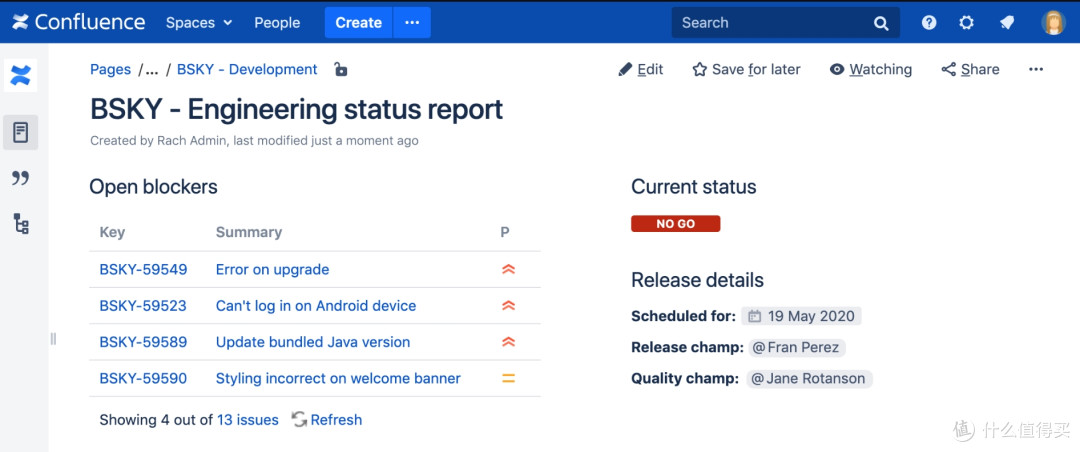Click the Search input field
Viewport: 1080px width, 452px height.
coord(785,23)
